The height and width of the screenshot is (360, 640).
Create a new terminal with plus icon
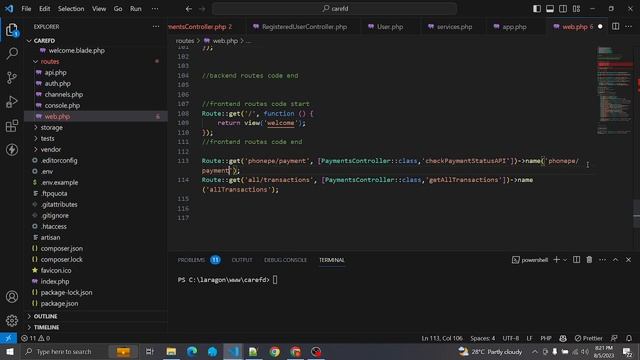tap(556, 260)
